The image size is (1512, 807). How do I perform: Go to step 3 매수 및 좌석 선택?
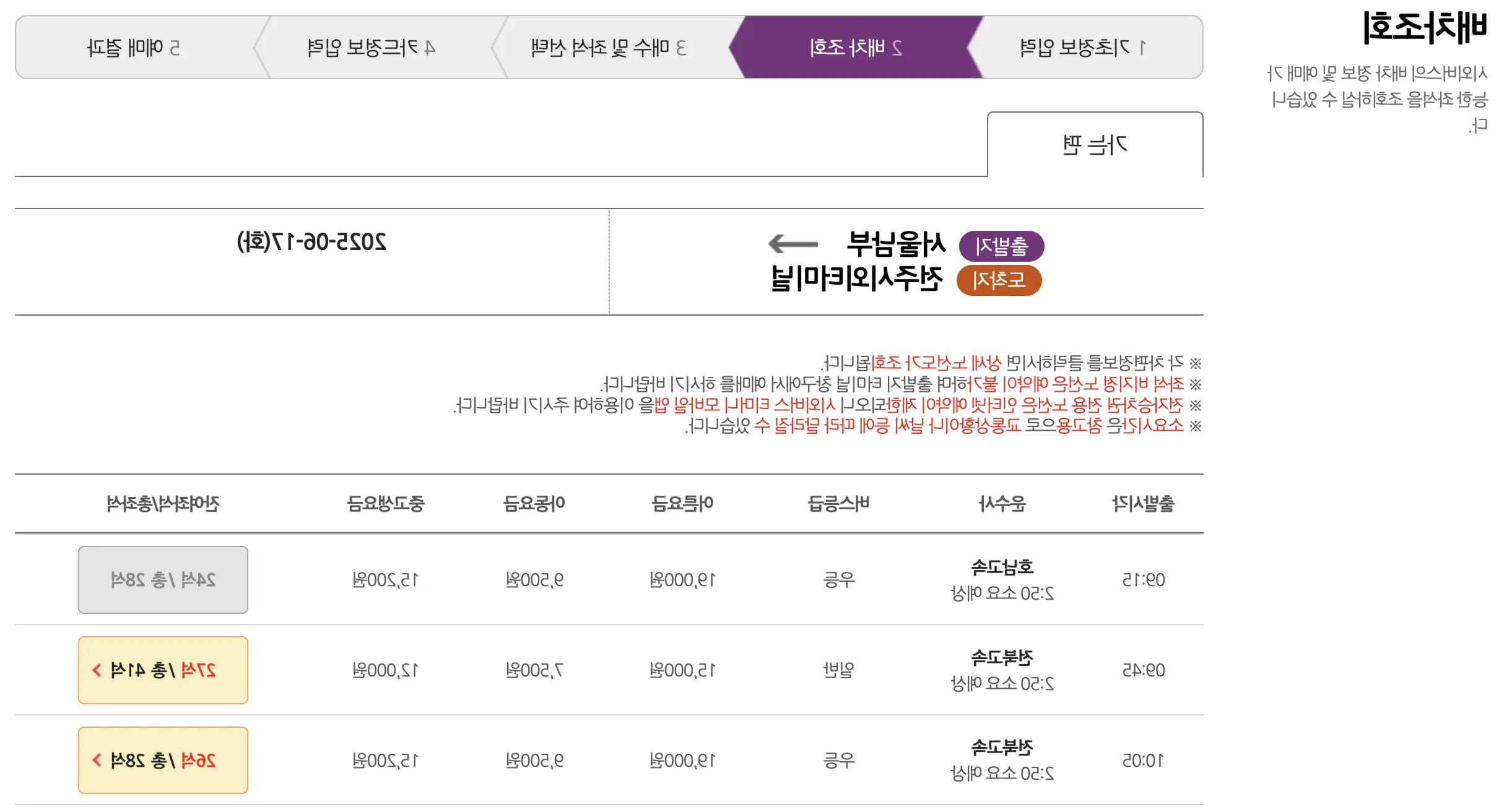609,48
